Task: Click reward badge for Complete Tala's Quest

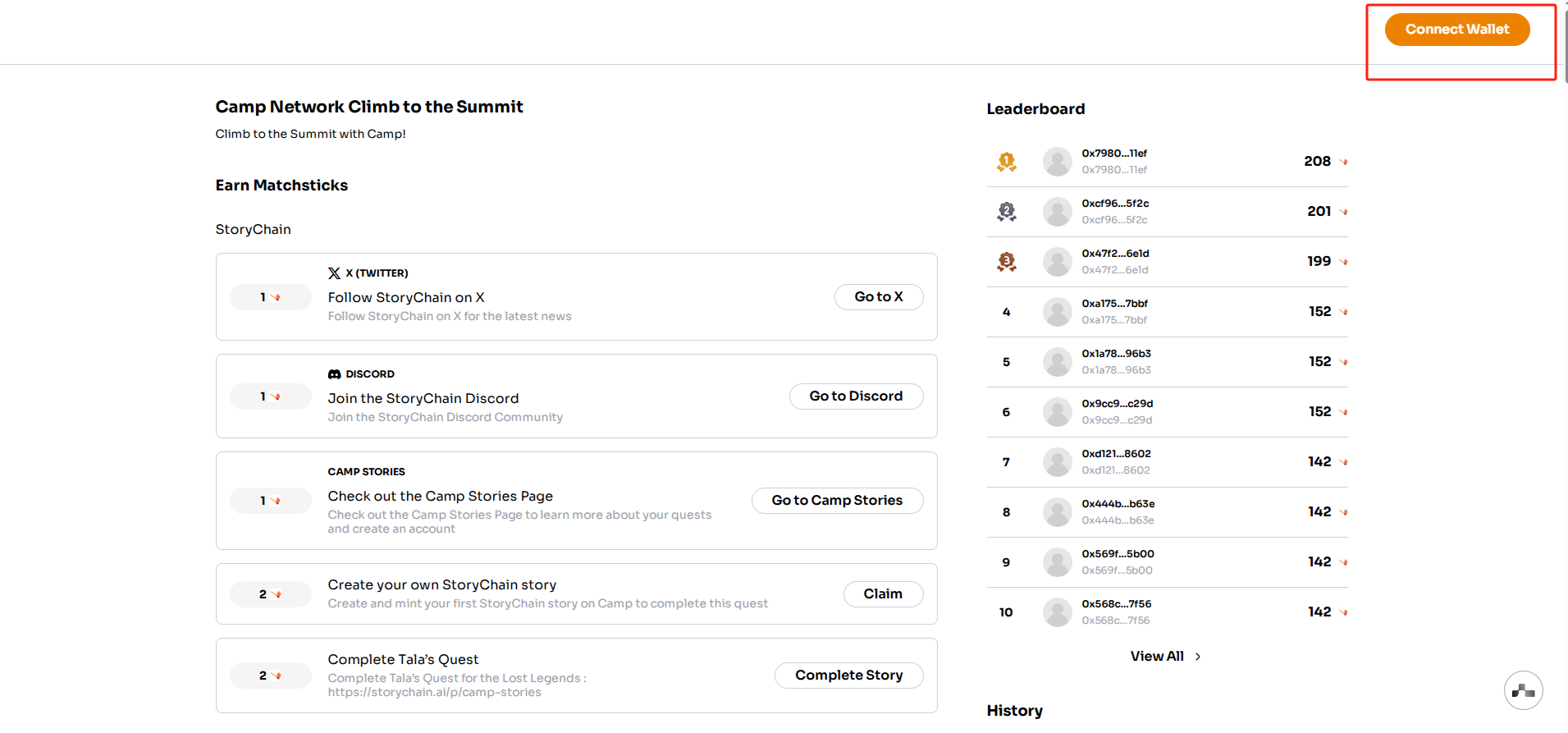Action: pyautogui.click(x=271, y=676)
